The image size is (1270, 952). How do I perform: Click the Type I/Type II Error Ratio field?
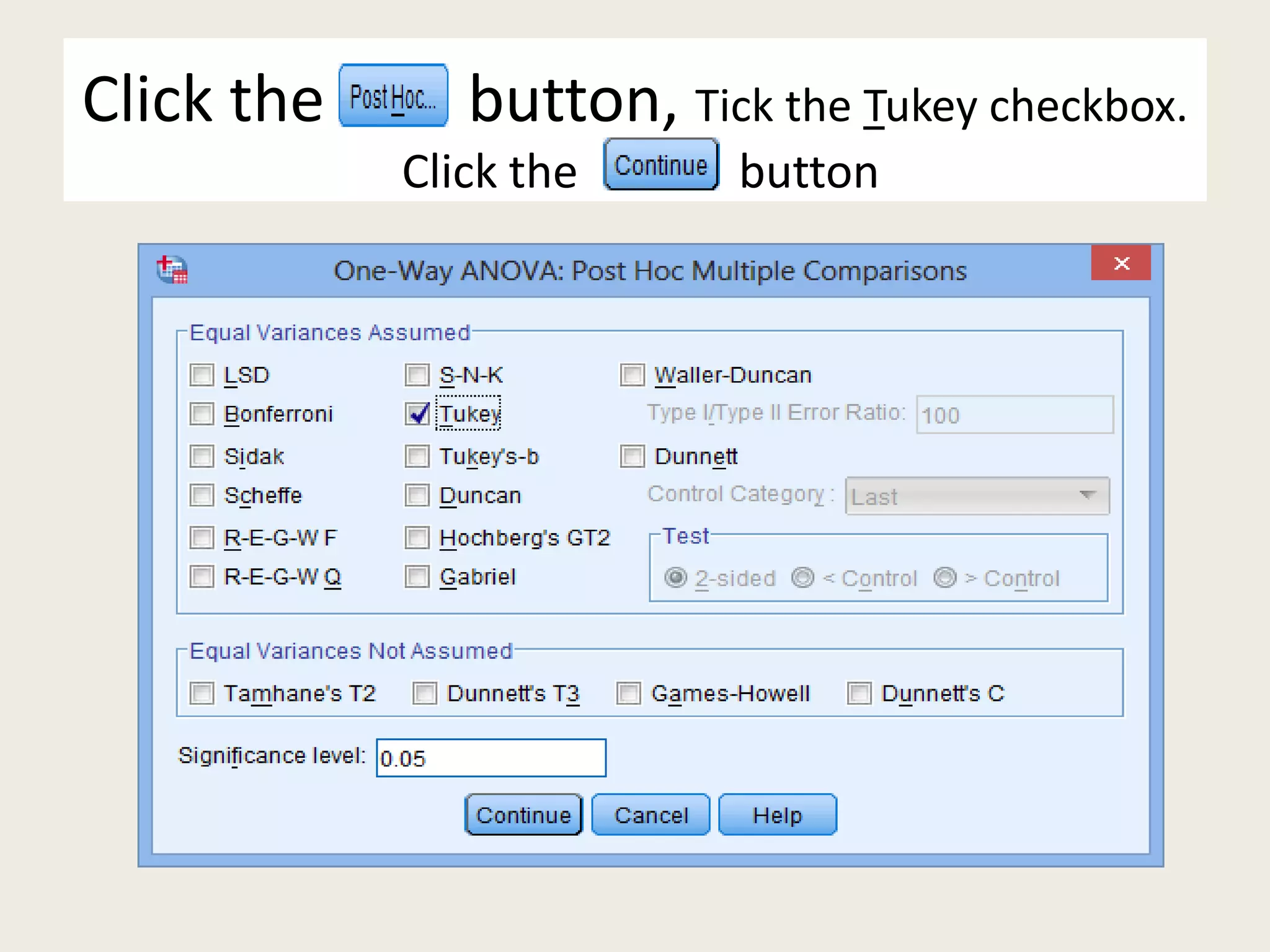pos(1015,415)
